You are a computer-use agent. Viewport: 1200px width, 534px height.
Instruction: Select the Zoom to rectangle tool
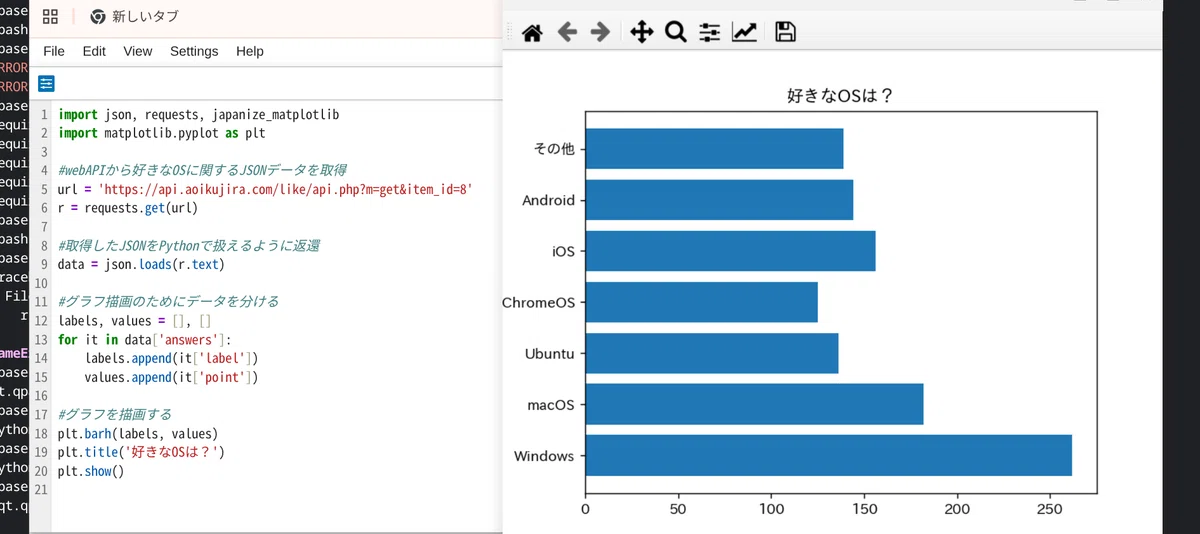pos(675,33)
